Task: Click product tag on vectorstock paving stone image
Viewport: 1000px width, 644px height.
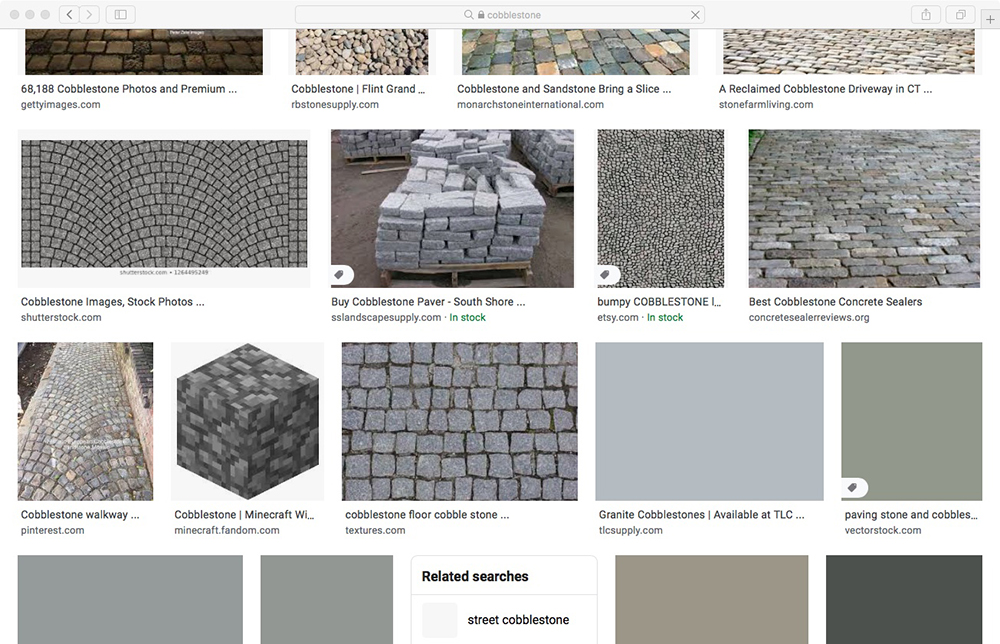Action: (853, 487)
